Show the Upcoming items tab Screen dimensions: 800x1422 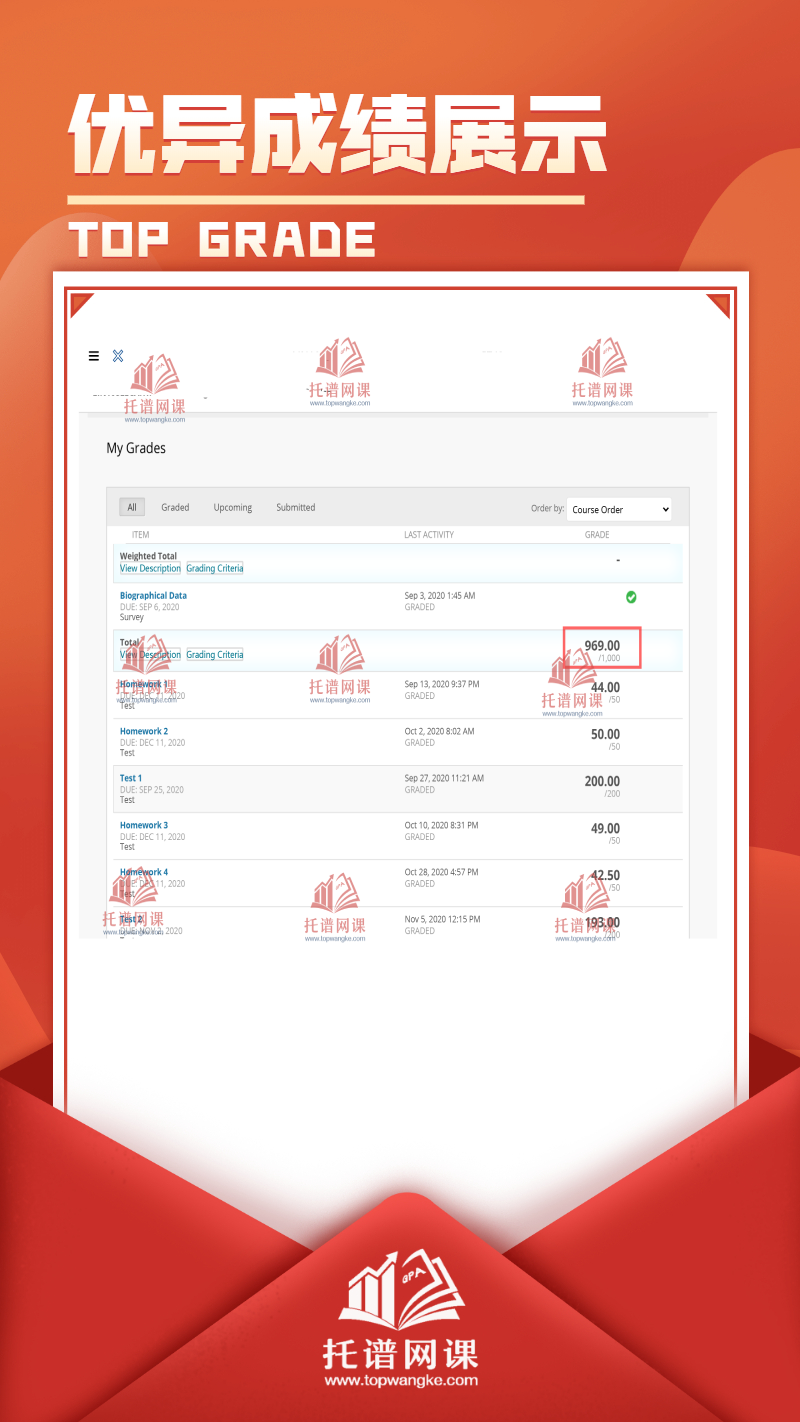coord(233,507)
